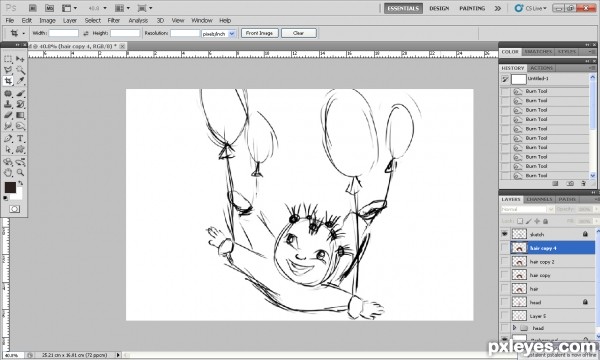Select the 3D Rotate tool
This screenshot has height=360, width=600.
[8, 162]
